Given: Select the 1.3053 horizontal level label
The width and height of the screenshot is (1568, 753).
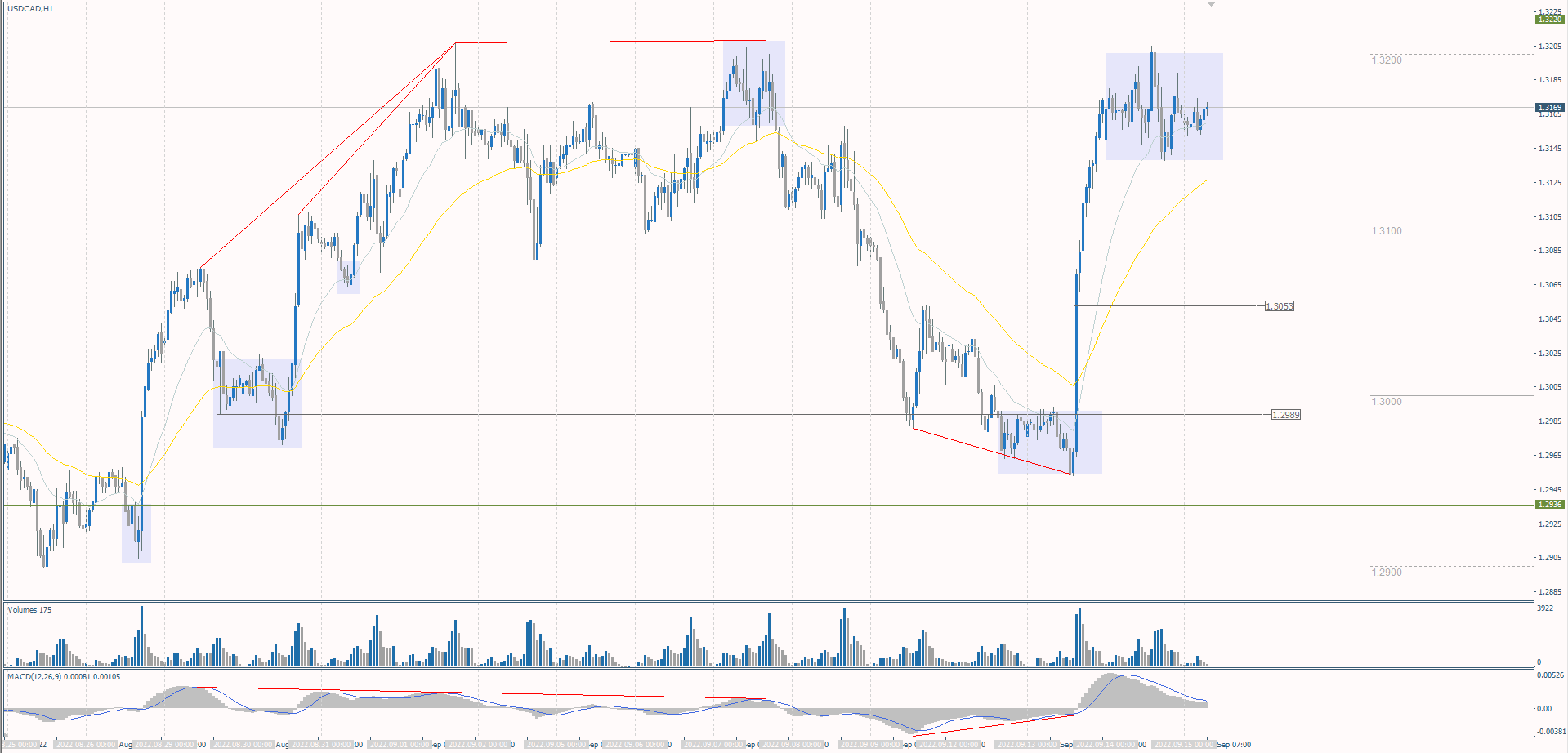Looking at the screenshot, I should [1280, 306].
